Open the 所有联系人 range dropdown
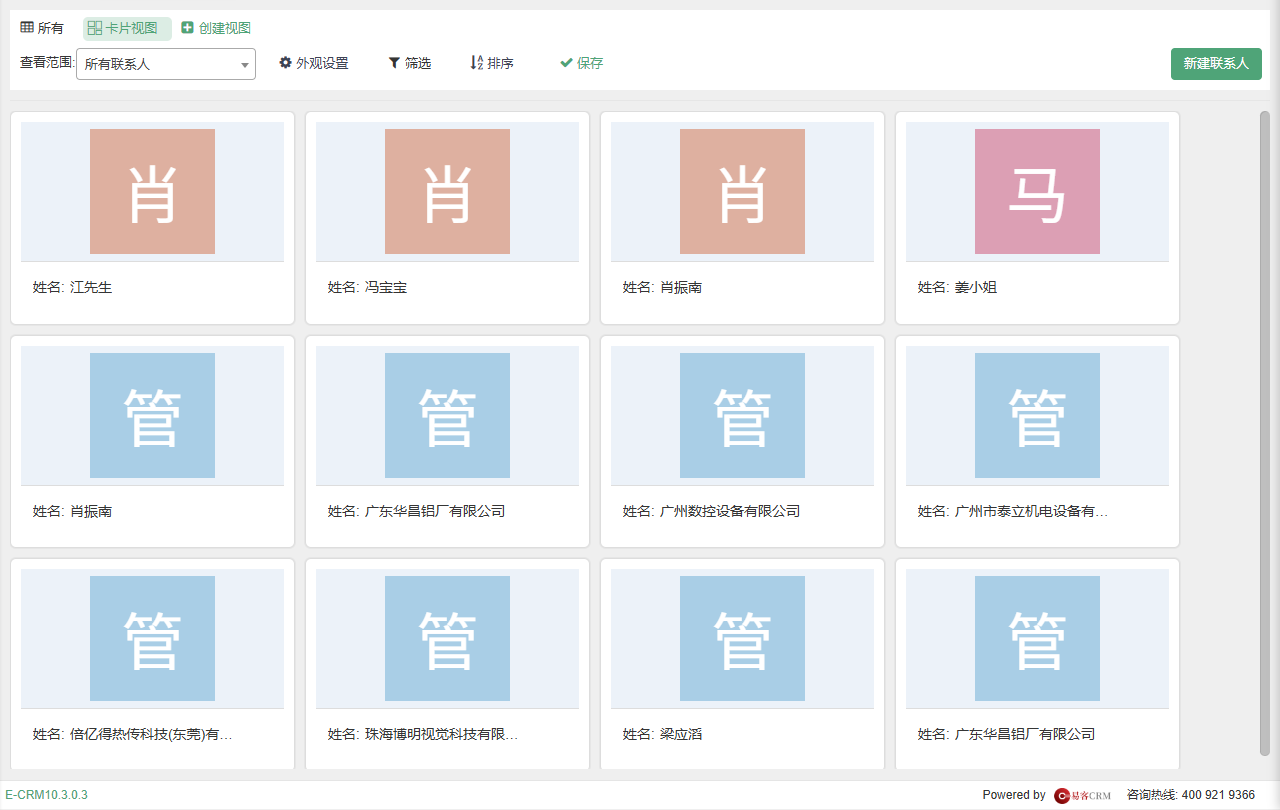The image size is (1280, 810). [166, 64]
